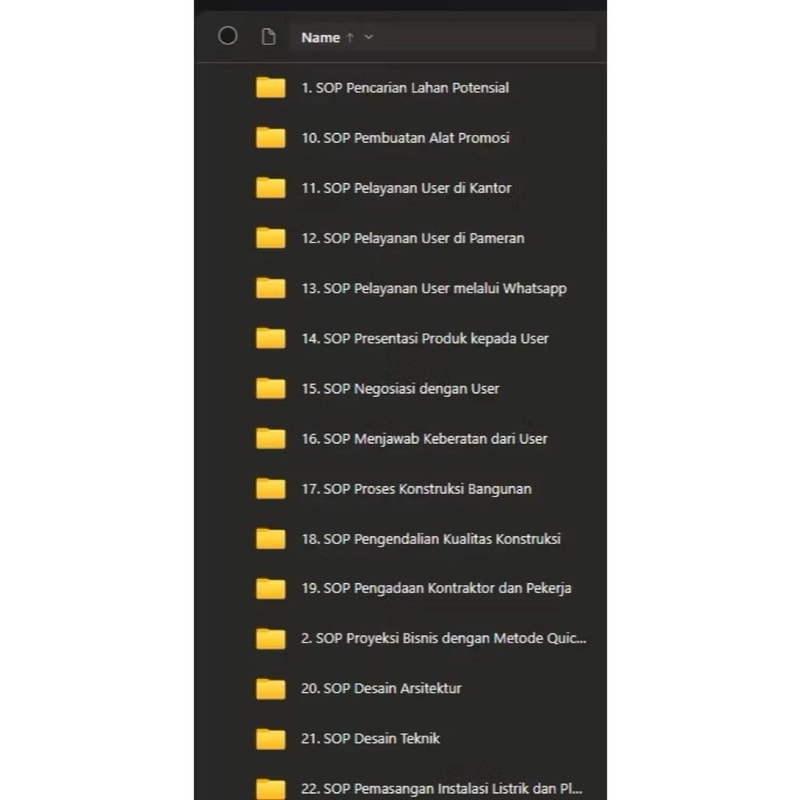Select folder icon of SOP Pelayanan User di Kantor
800x800 pixels.
click(x=270, y=187)
